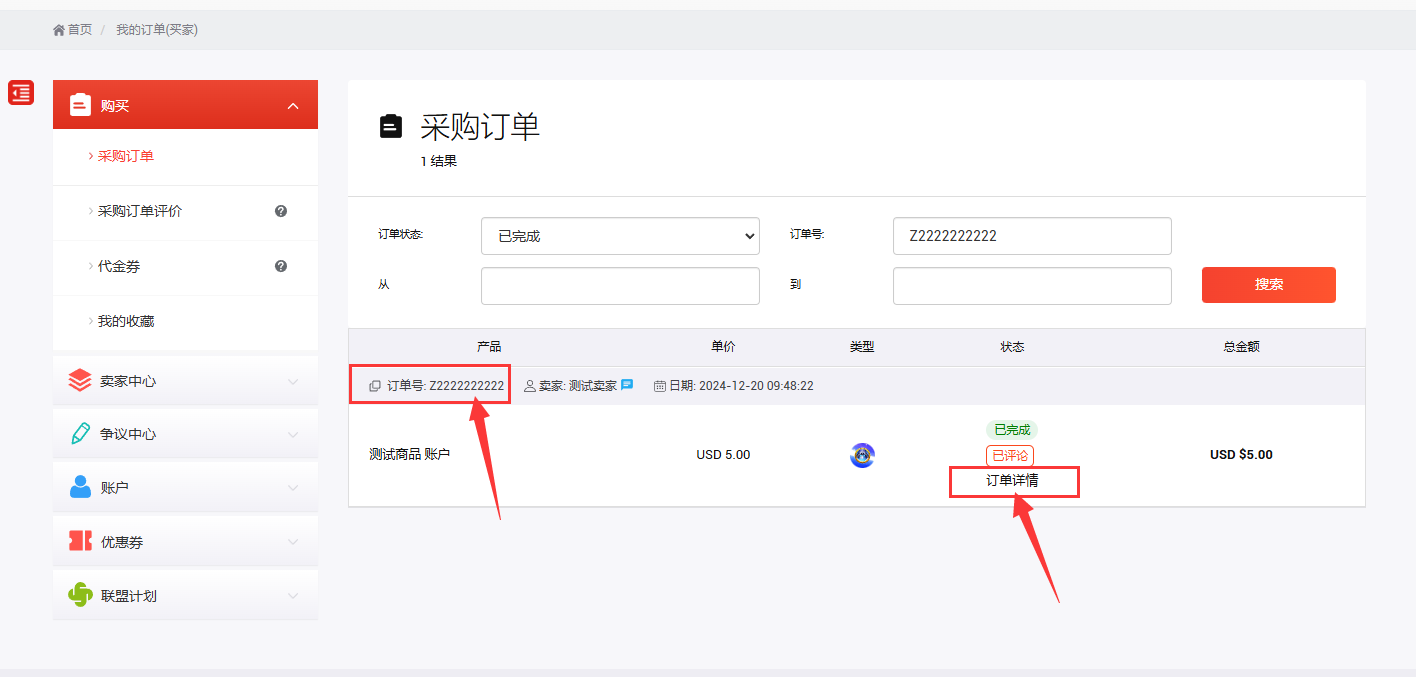This screenshot has height=677, width=1416.
Task: Click the copy order number icon
Action: (x=375, y=386)
